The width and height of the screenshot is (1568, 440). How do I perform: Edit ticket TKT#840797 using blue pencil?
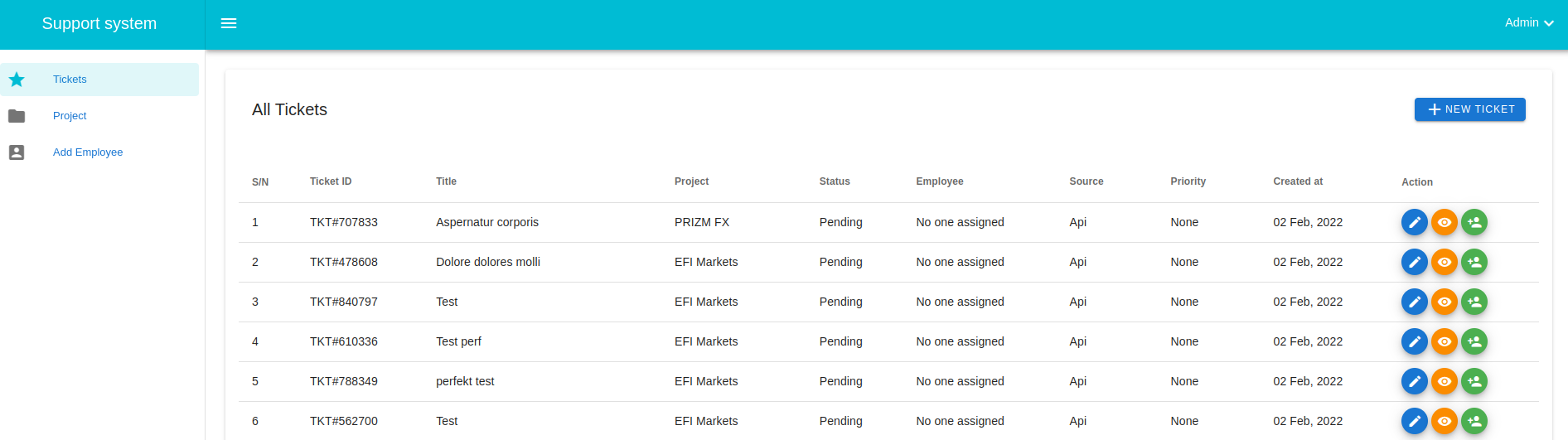tap(1414, 302)
